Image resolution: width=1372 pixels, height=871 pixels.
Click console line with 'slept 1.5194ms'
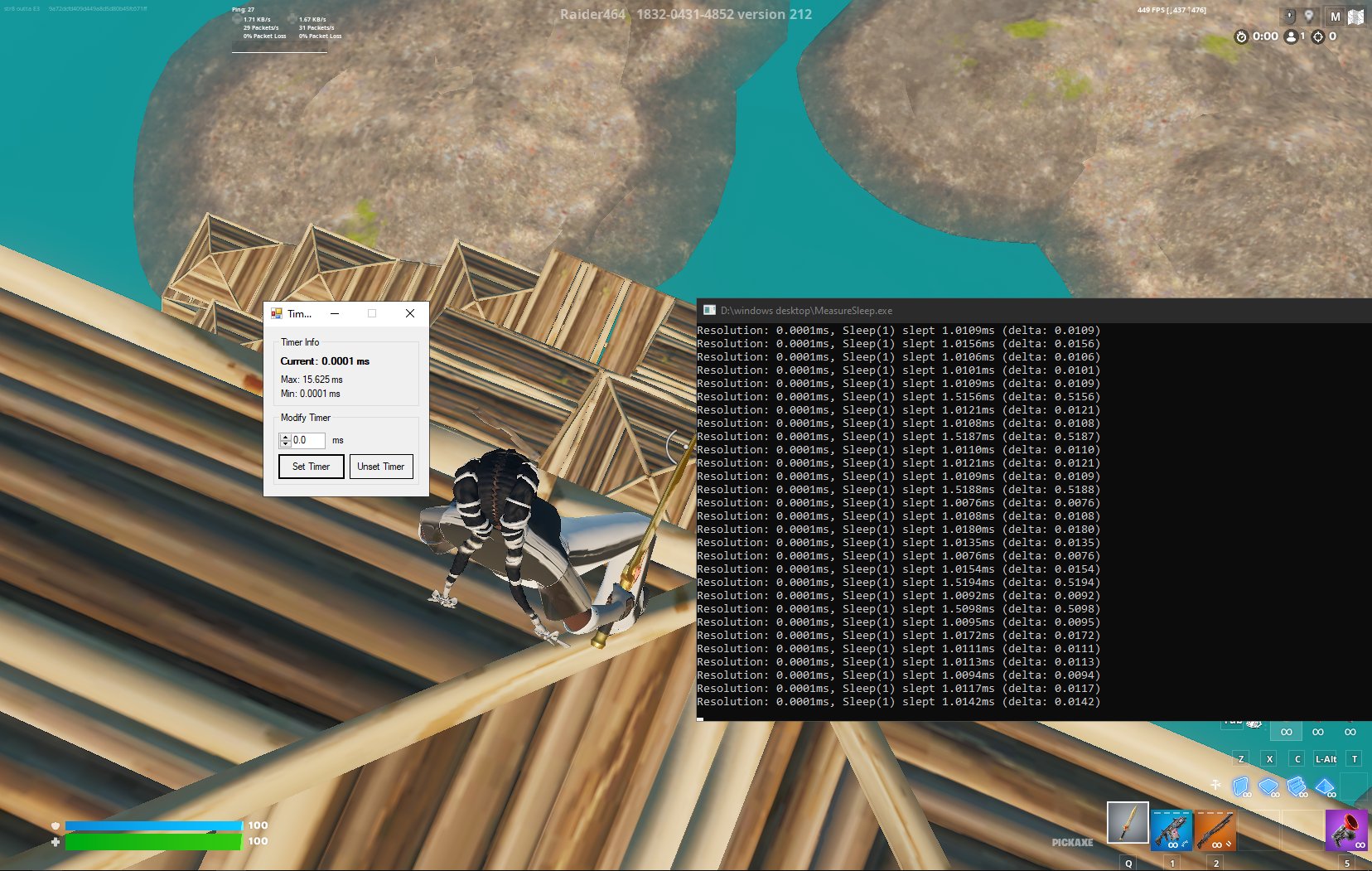click(x=899, y=583)
